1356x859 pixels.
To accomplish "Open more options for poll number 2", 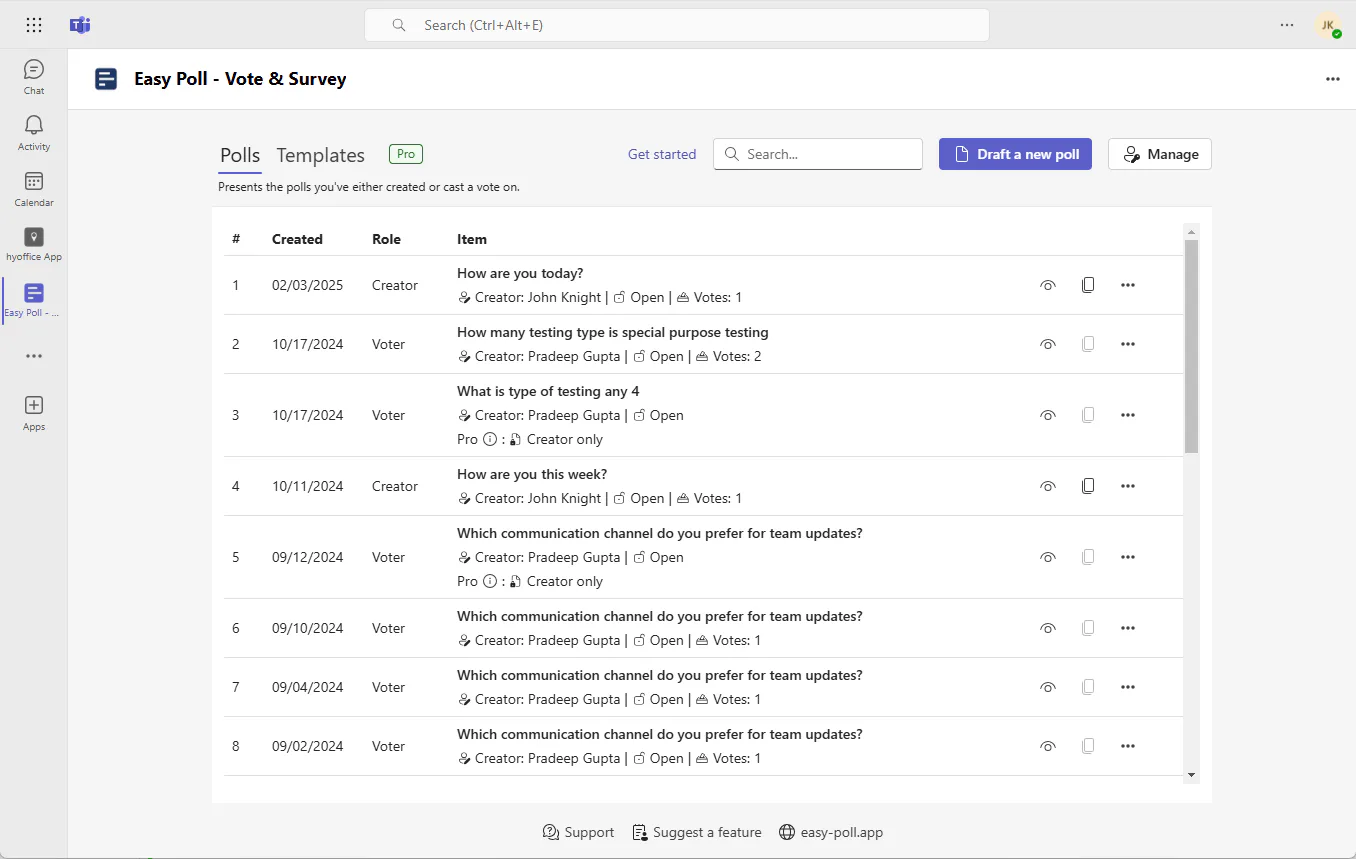I will click(1128, 344).
